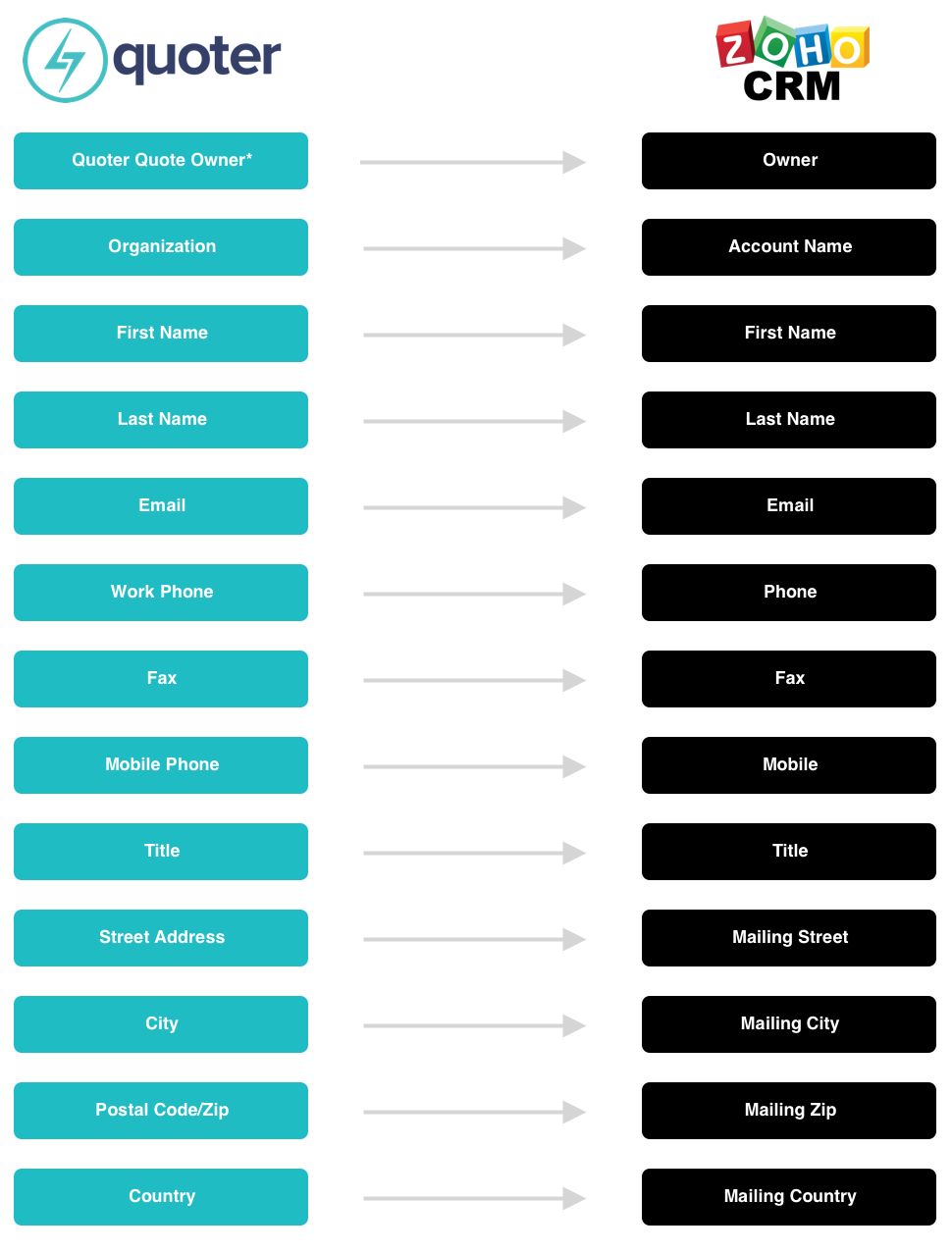Click the arrow from Work Phone to Phone
This screenshot has height=1253, width=952.
click(474, 594)
